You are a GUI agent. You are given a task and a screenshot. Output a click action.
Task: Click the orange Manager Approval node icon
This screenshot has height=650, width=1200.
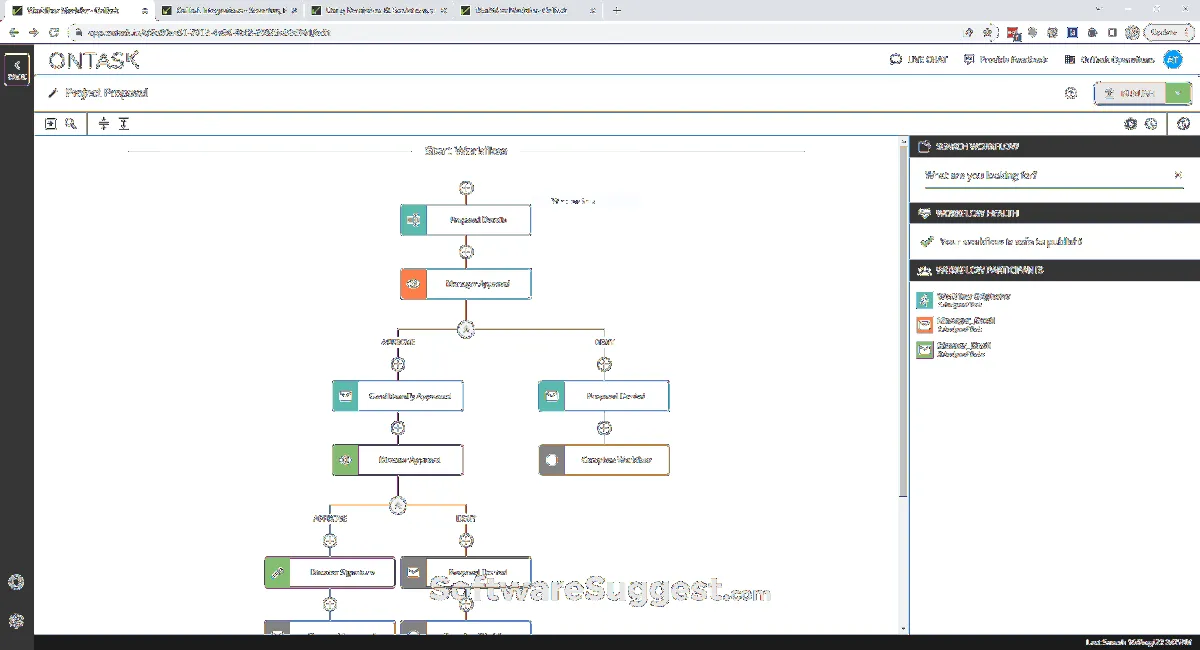coord(413,284)
